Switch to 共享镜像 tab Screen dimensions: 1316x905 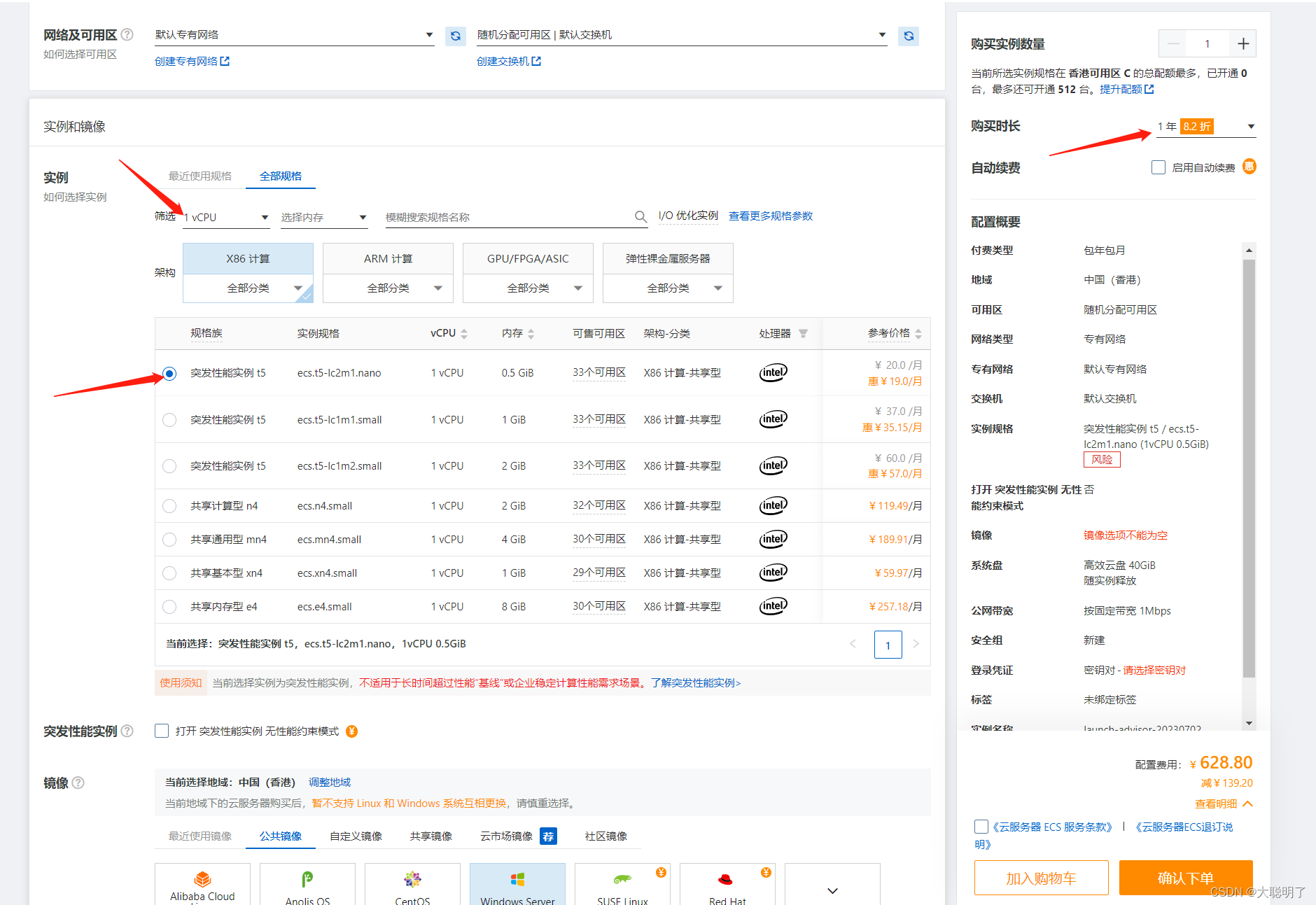coord(431,836)
